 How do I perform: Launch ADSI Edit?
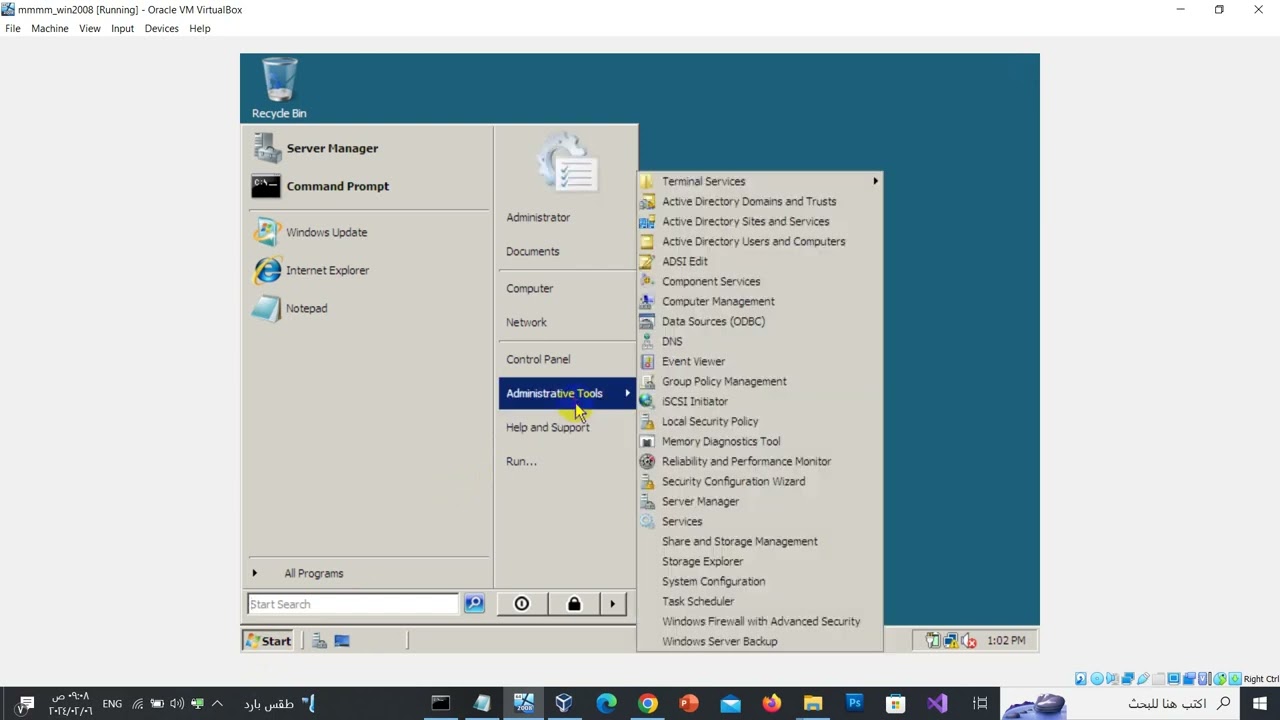click(760, 261)
